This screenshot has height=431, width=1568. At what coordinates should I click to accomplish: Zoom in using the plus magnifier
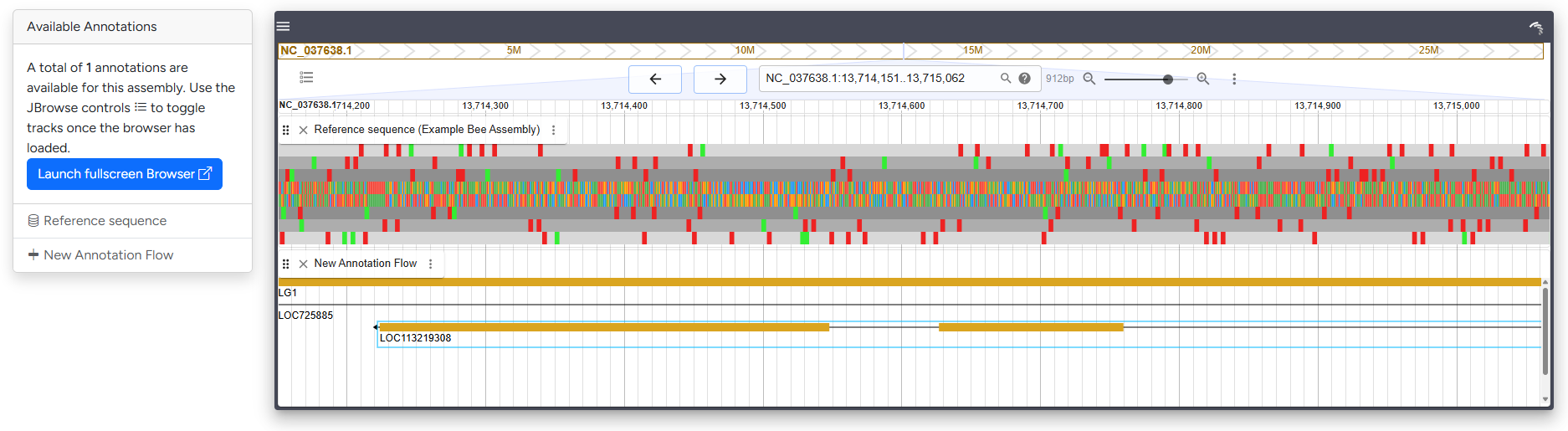1202,79
